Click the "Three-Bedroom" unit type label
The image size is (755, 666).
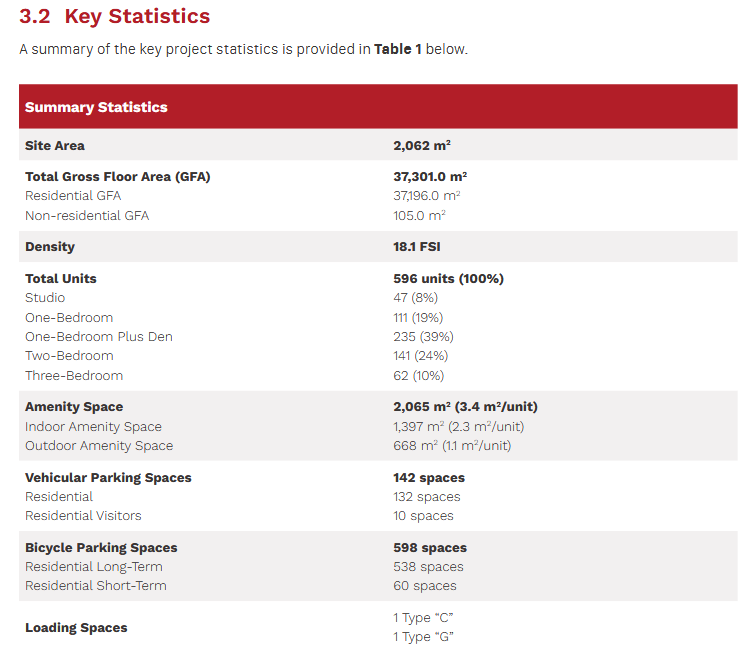point(74,376)
